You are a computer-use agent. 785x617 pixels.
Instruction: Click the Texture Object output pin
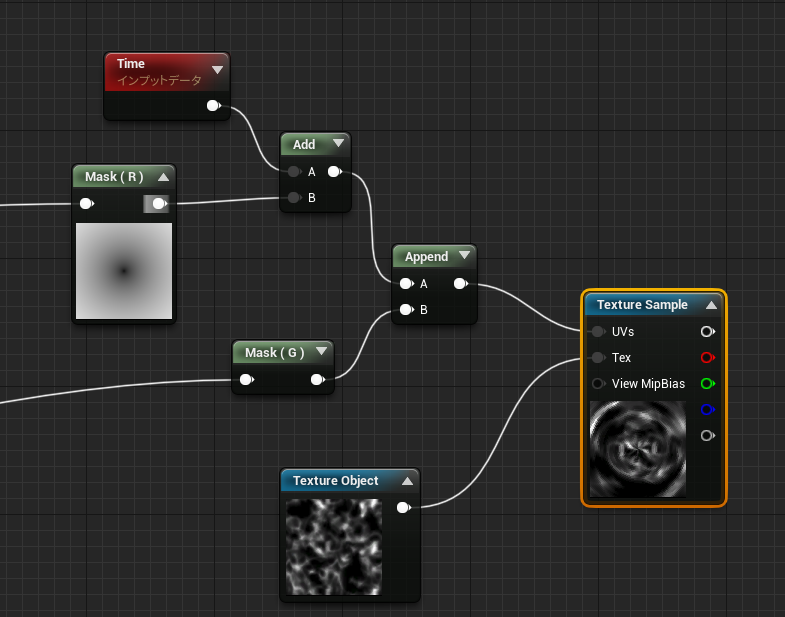(x=404, y=508)
